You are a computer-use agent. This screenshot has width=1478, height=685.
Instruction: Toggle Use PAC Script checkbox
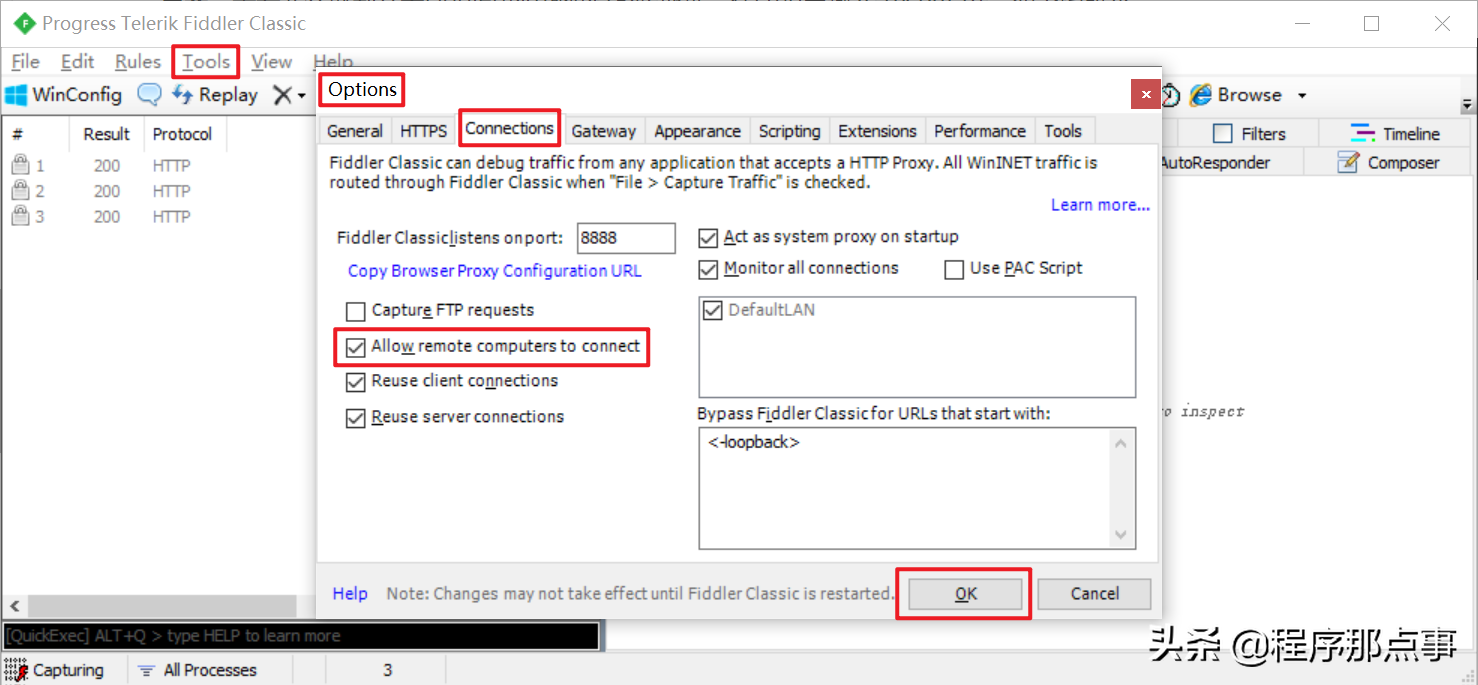[954, 269]
